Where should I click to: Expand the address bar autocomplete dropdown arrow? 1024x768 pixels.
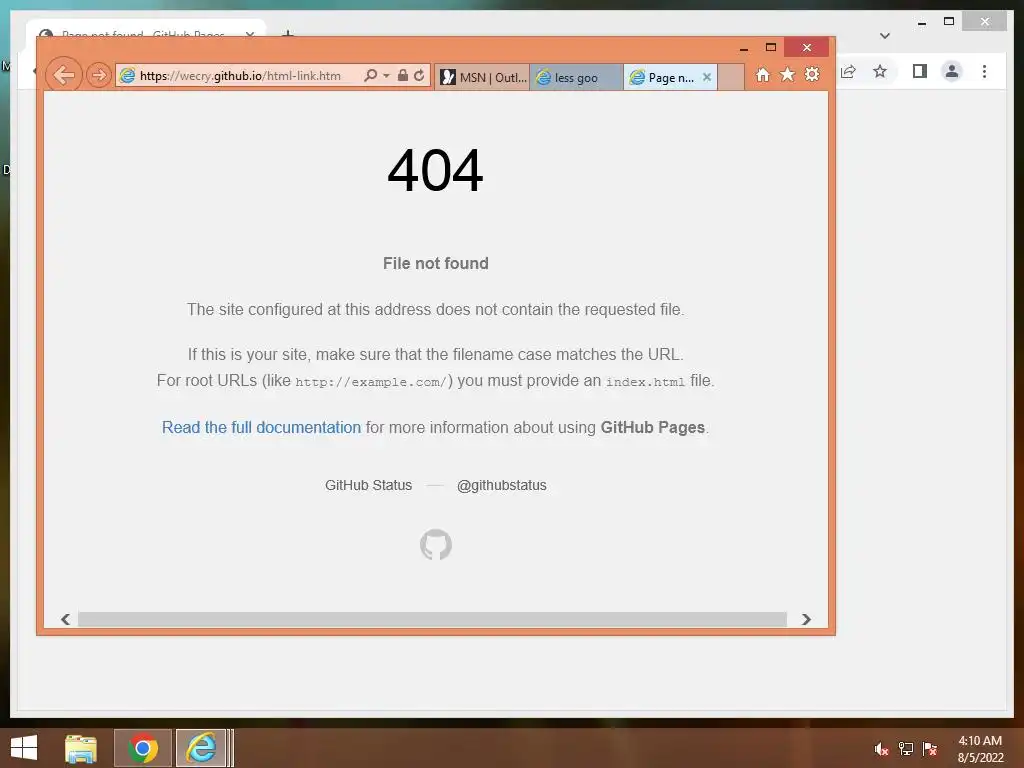[387, 76]
